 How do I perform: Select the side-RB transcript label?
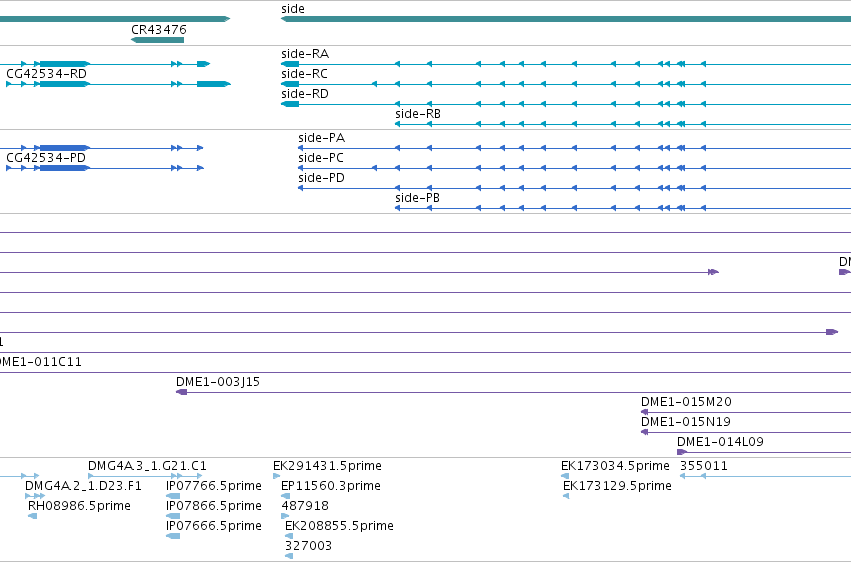pyautogui.click(x=418, y=114)
